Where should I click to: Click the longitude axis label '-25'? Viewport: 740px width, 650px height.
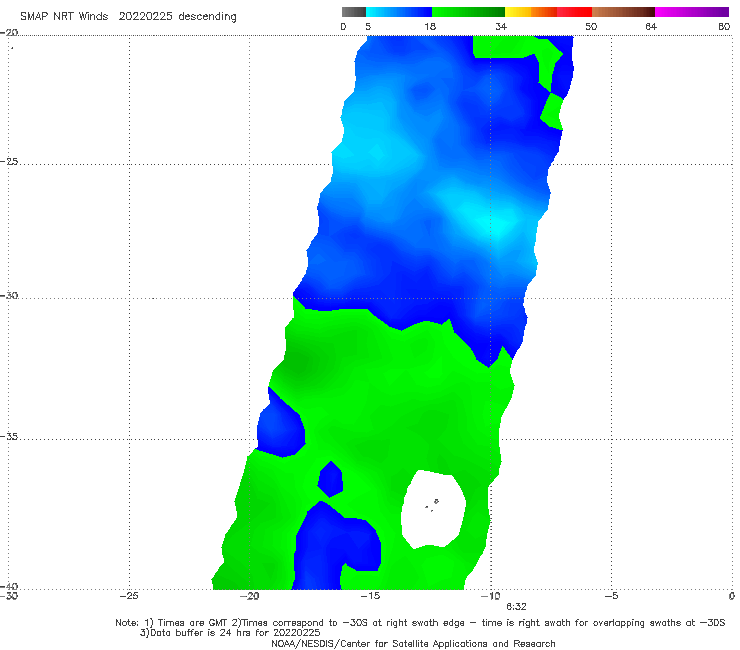(129, 596)
